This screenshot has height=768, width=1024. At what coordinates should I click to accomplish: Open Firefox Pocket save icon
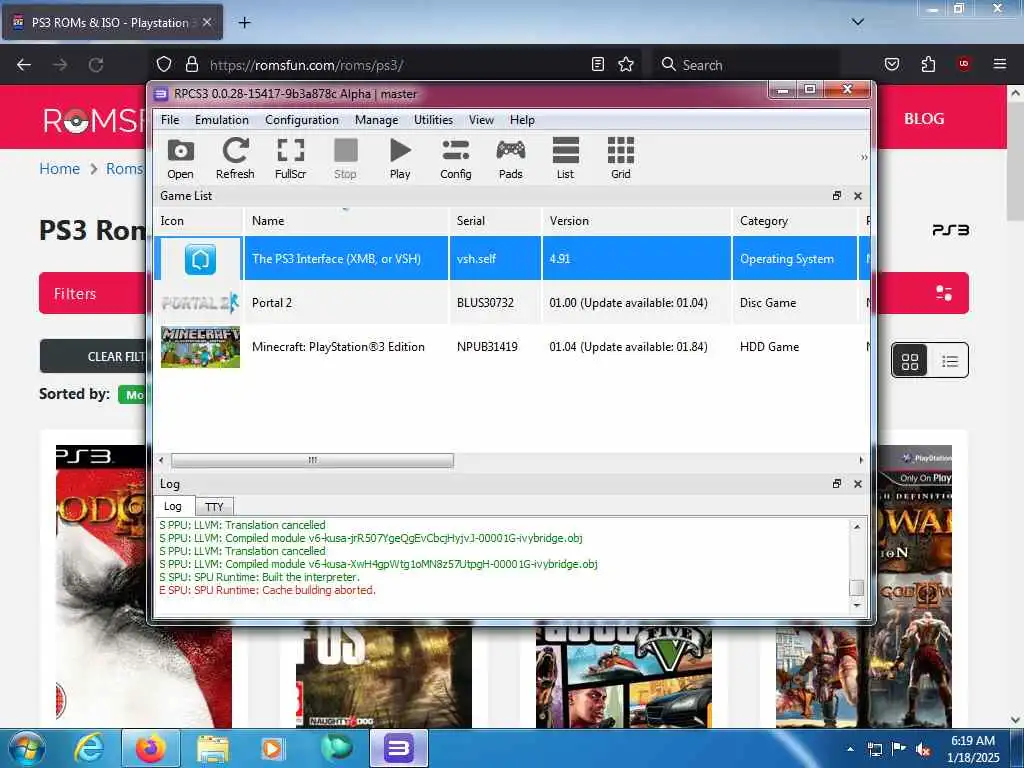(892, 64)
